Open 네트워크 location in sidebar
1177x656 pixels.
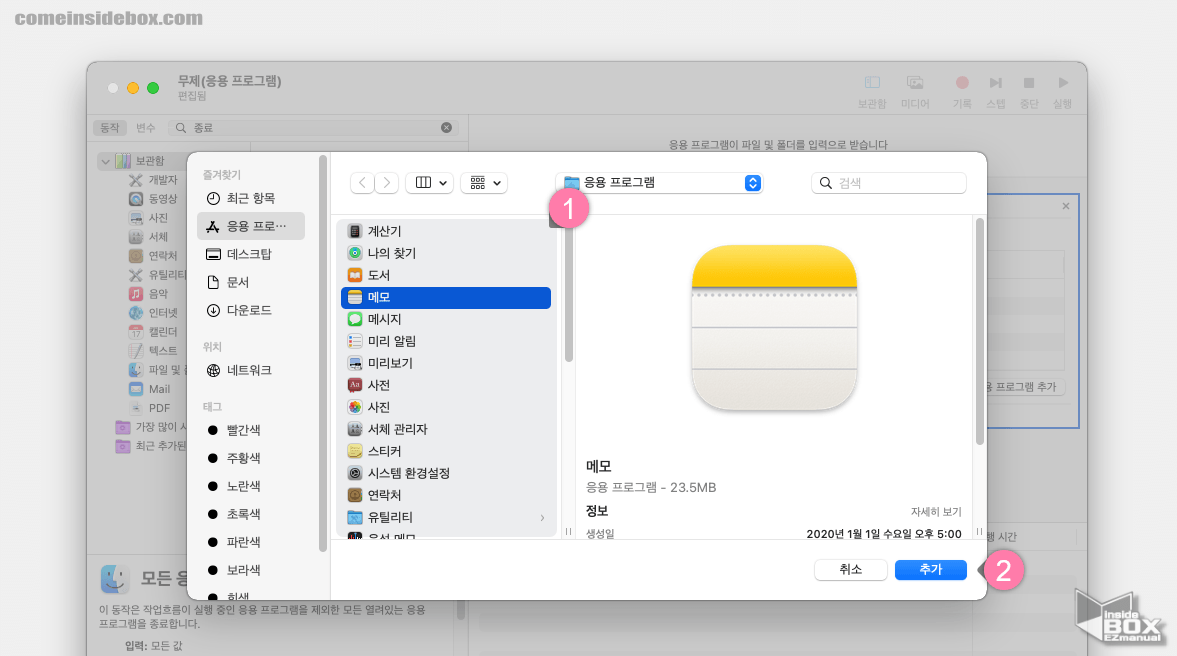tap(251, 370)
